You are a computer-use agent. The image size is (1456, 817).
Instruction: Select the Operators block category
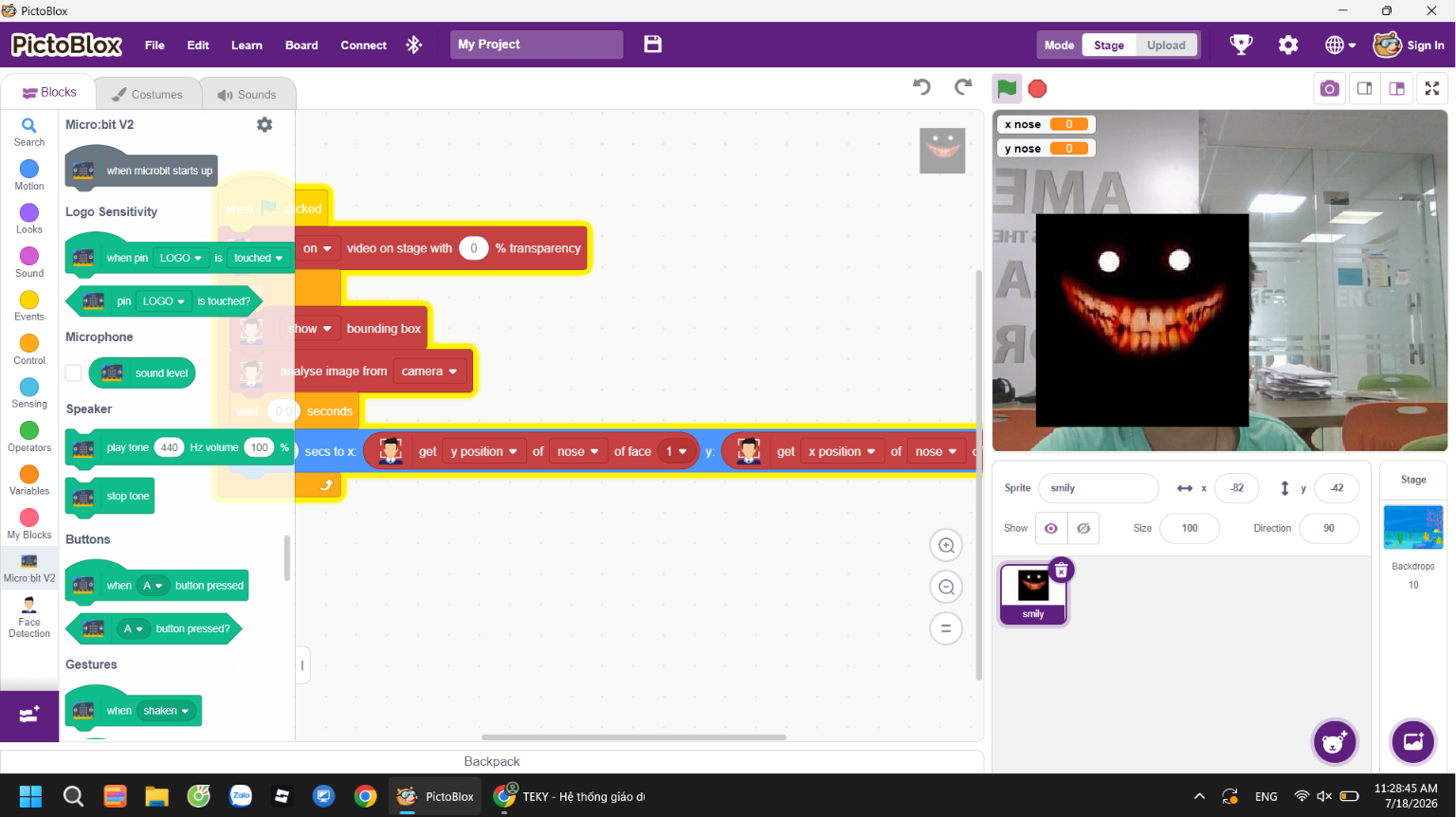click(x=29, y=436)
